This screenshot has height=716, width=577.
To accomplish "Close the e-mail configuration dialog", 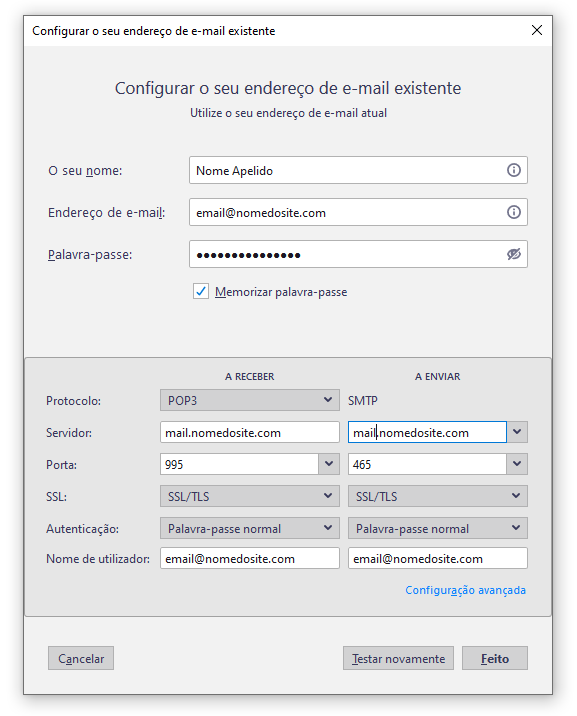I will pos(537,31).
